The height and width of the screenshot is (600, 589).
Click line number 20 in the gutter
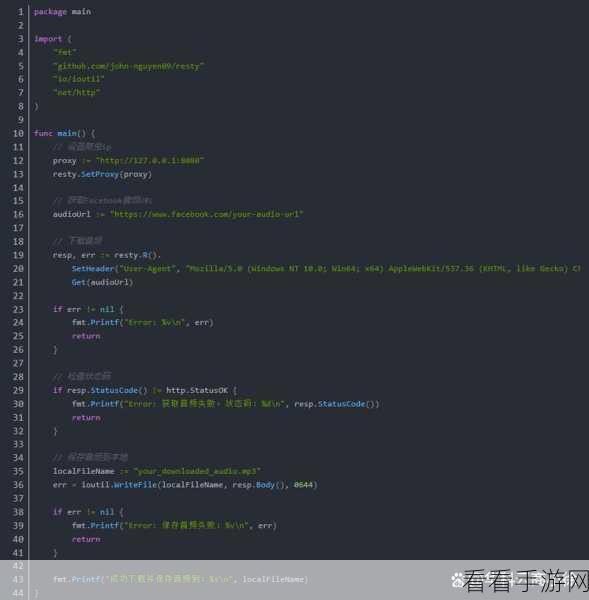(18, 269)
